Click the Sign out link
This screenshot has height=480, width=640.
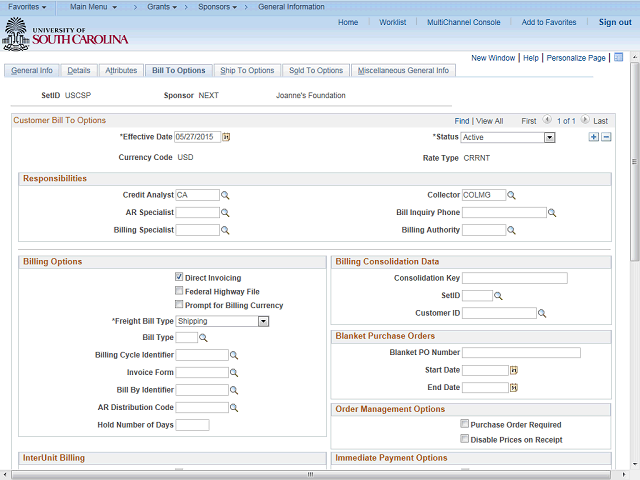(x=615, y=22)
